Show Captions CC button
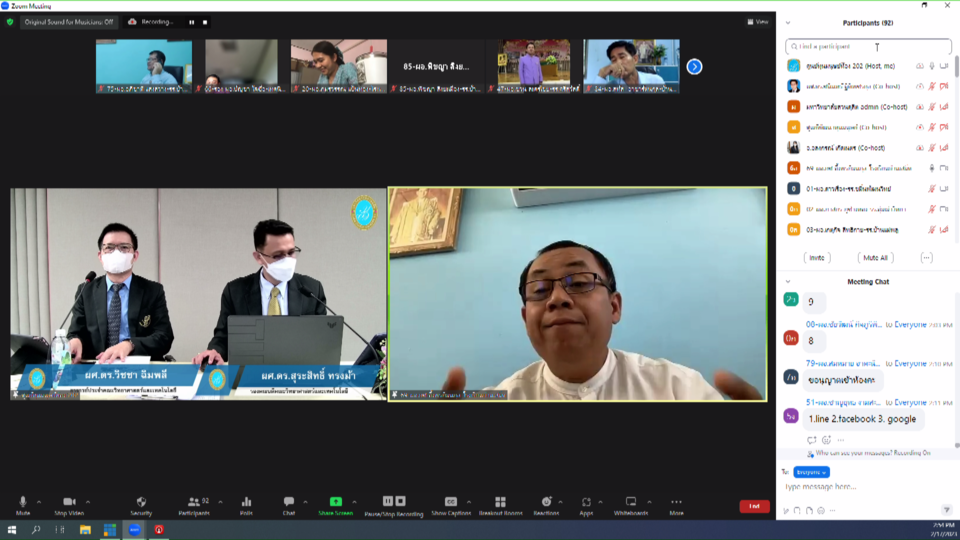This screenshot has width=960, height=540. click(451, 506)
